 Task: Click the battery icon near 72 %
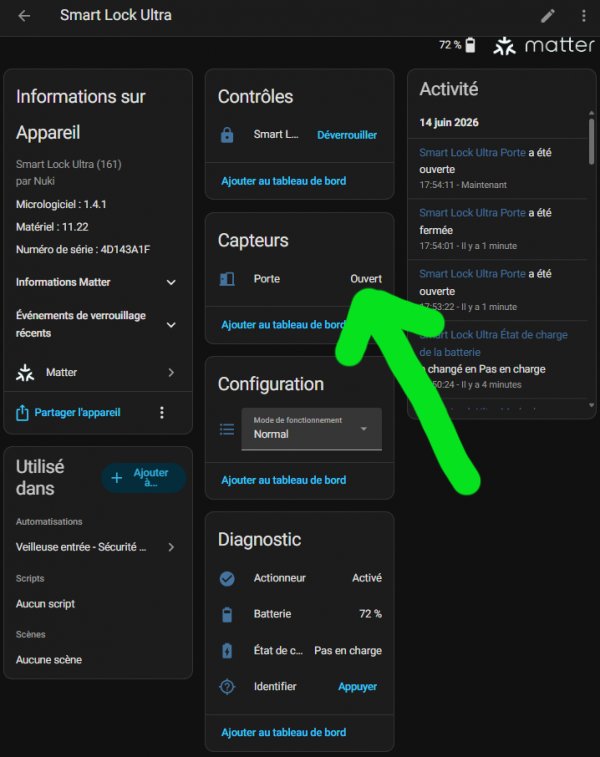point(470,45)
